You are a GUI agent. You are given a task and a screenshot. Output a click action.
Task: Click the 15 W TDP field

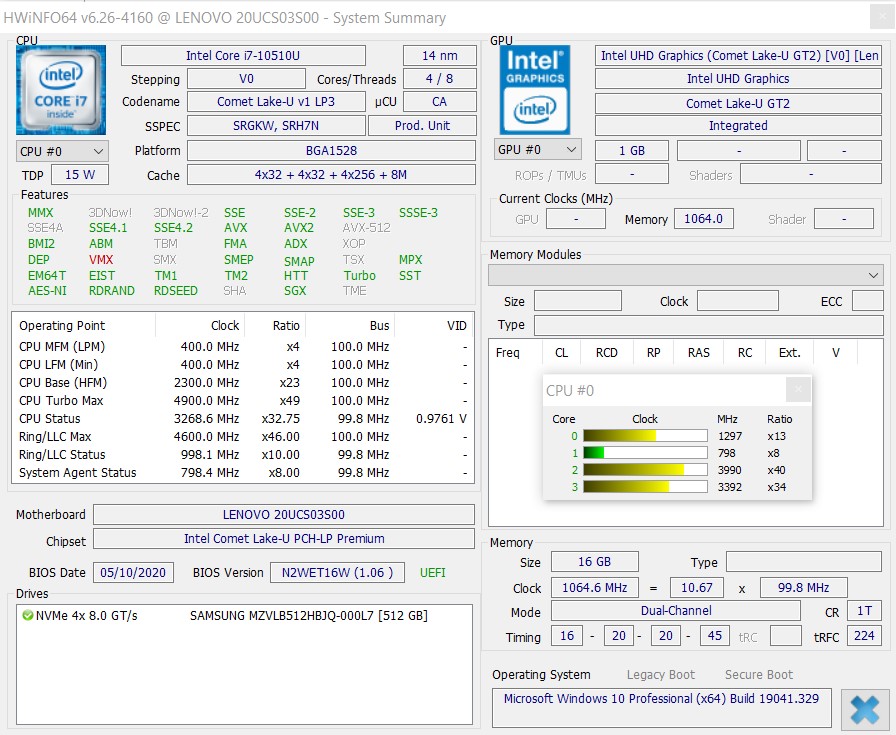tap(80, 175)
